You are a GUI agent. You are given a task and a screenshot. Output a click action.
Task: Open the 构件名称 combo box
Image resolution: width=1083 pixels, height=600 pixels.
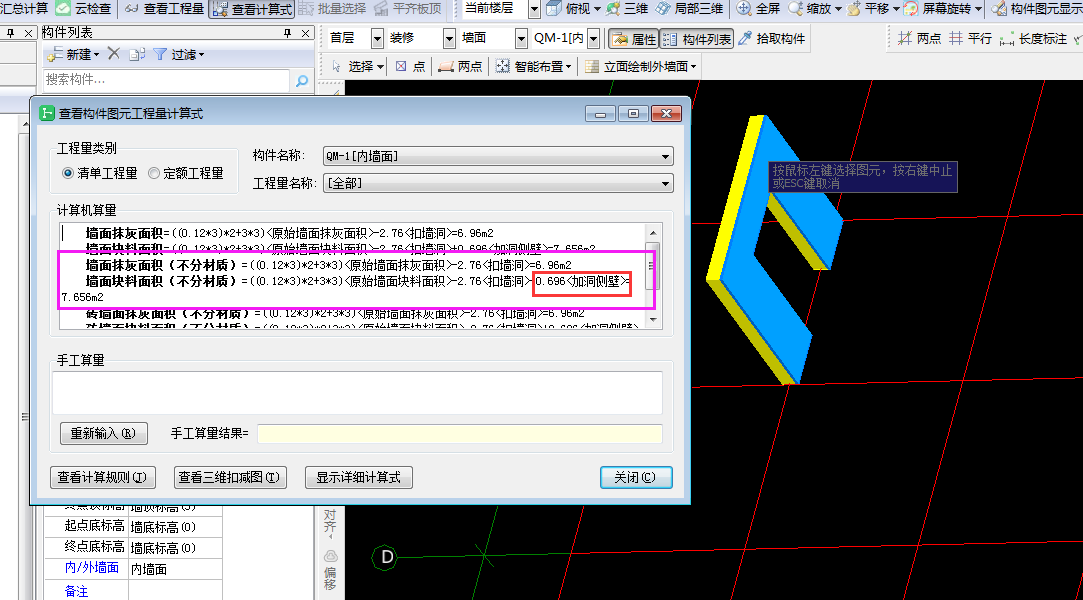point(498,157)
